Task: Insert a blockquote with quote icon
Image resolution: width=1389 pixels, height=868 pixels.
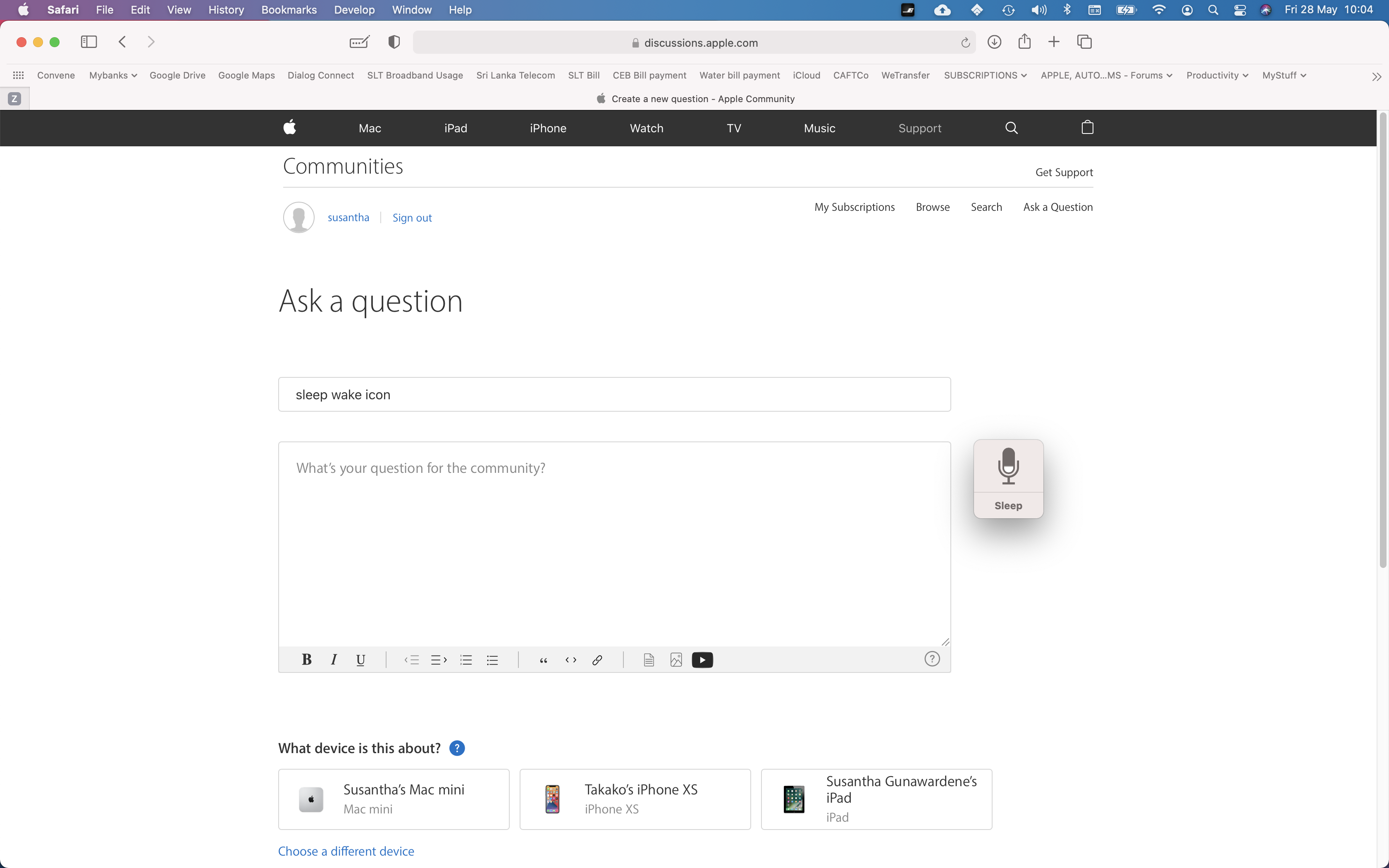Action: pos(543,660)
